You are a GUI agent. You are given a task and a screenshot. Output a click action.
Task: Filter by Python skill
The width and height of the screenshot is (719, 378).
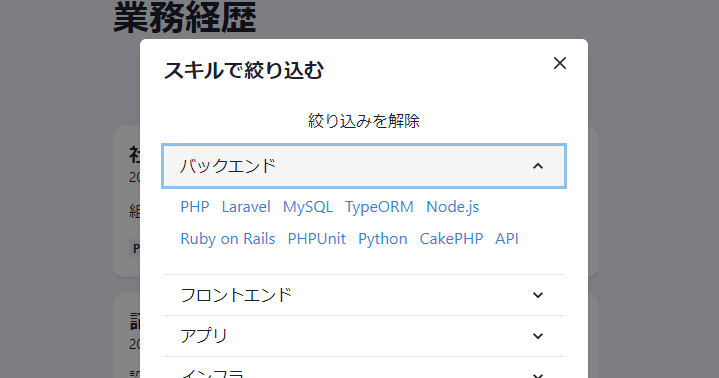[x=383, y=239]
